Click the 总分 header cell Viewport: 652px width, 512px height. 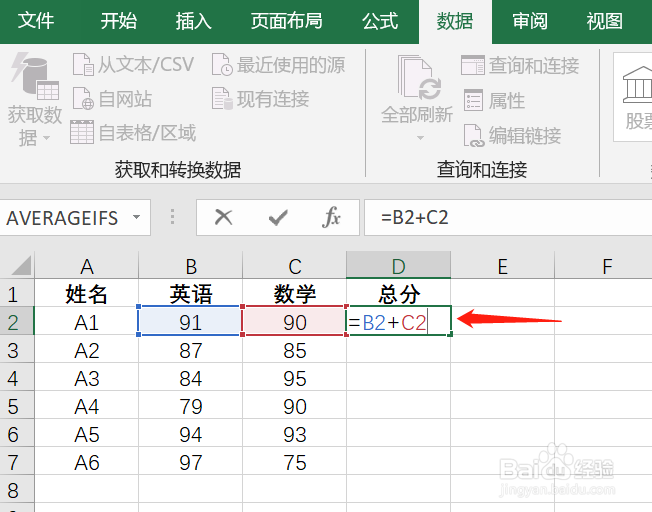tap(398, 294)
